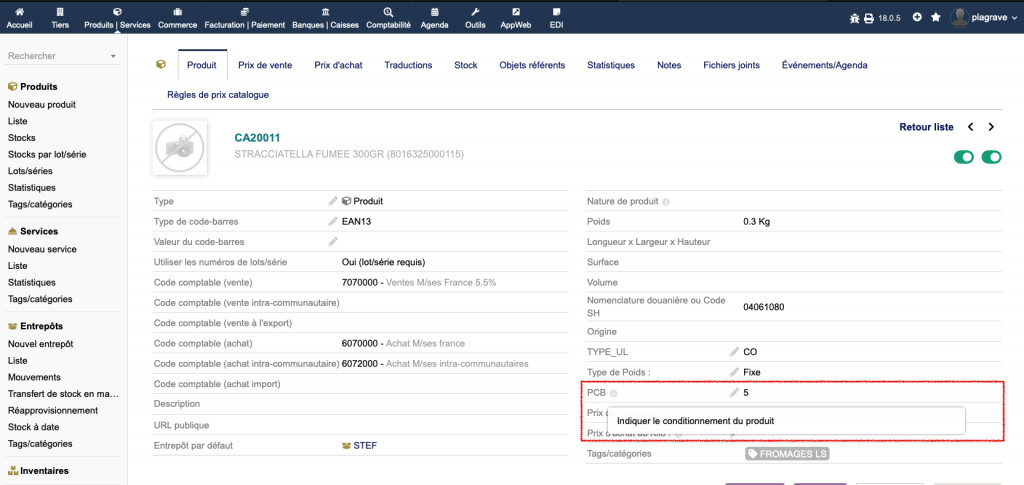The height and width of the screenshot is (485, 1024).
Task: Open the Accueil home menu
Action: pyautogui.click(x=19, y=18)
